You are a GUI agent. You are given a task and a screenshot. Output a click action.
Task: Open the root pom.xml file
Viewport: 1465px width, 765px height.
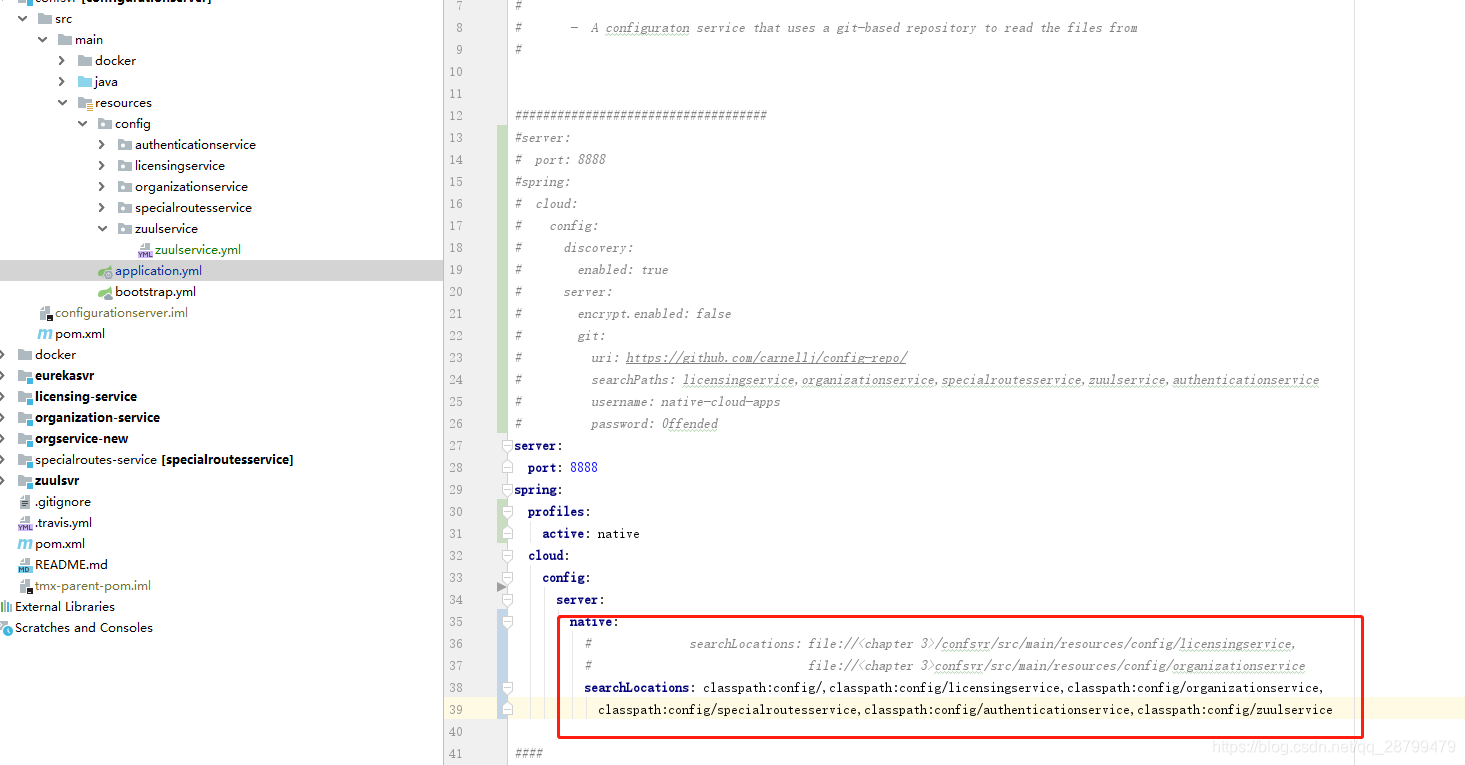[x=60, y=544]
